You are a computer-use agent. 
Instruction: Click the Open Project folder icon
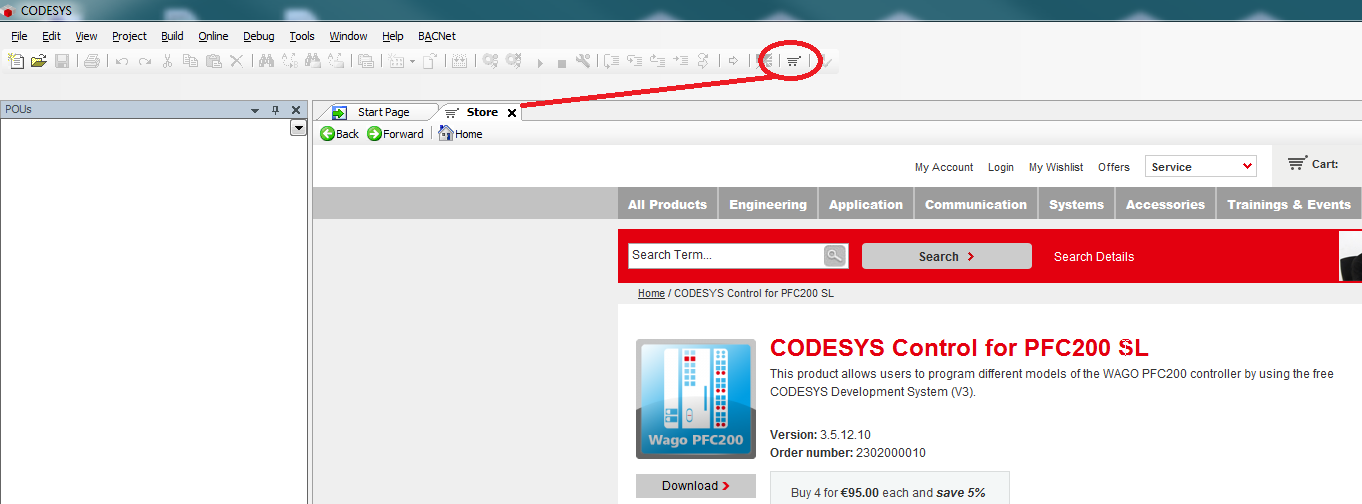point(39,61)
